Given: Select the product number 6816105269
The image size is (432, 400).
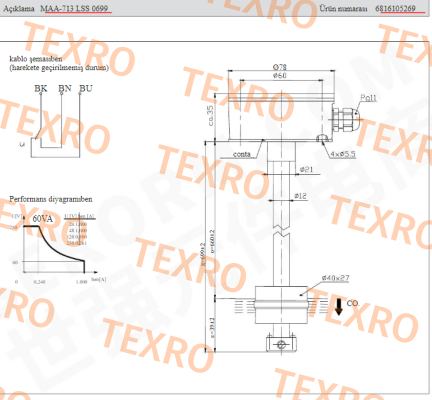Looking at the screenshot, I should pyautogui.click(x=396, y=9).
